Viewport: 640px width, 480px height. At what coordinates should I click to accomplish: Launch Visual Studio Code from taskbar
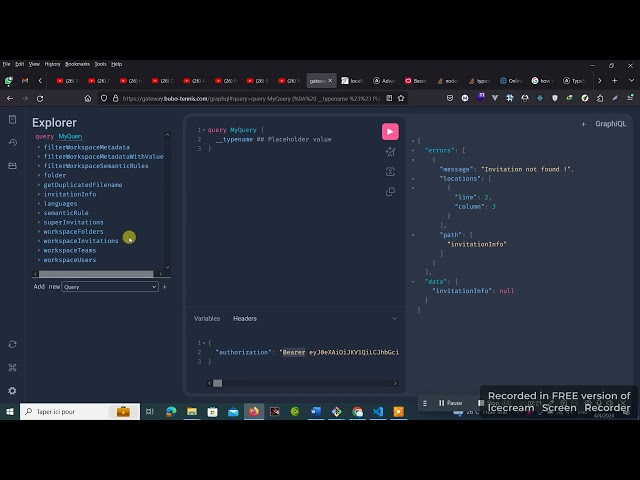pos(378,412)
